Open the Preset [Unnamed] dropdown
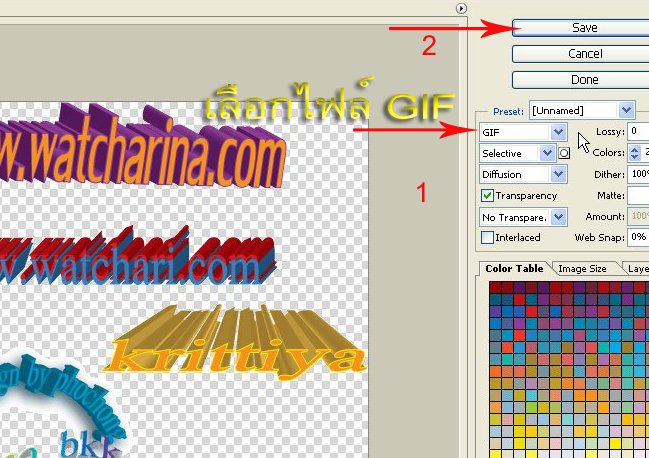The height and width of the screenshot is (458, 649). click(x=582, y=110)
